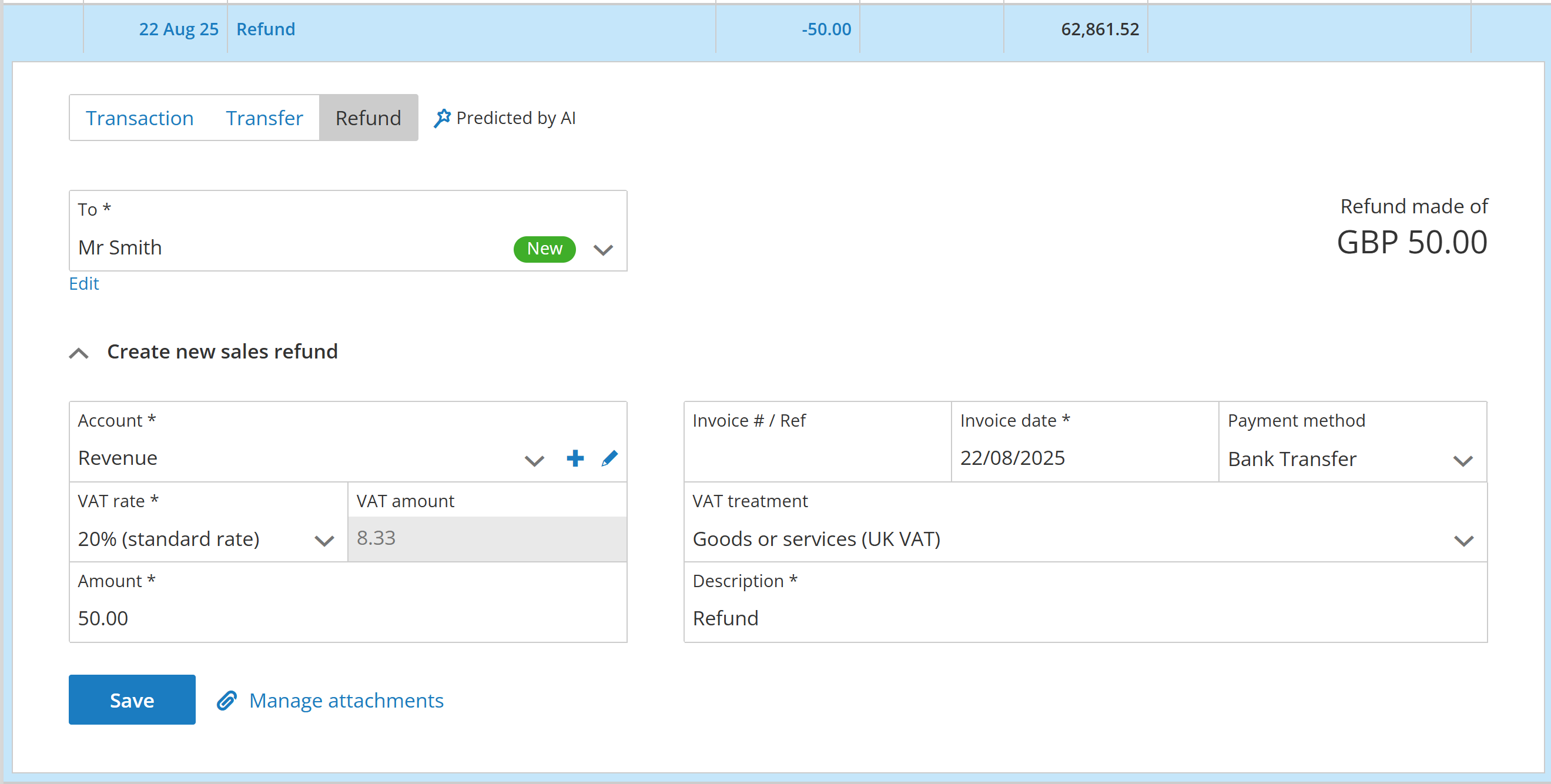The height and width of the screenshot is (784, 1551).
Task: Click the 22 Aug 25 date link
Action: (179, 29)
